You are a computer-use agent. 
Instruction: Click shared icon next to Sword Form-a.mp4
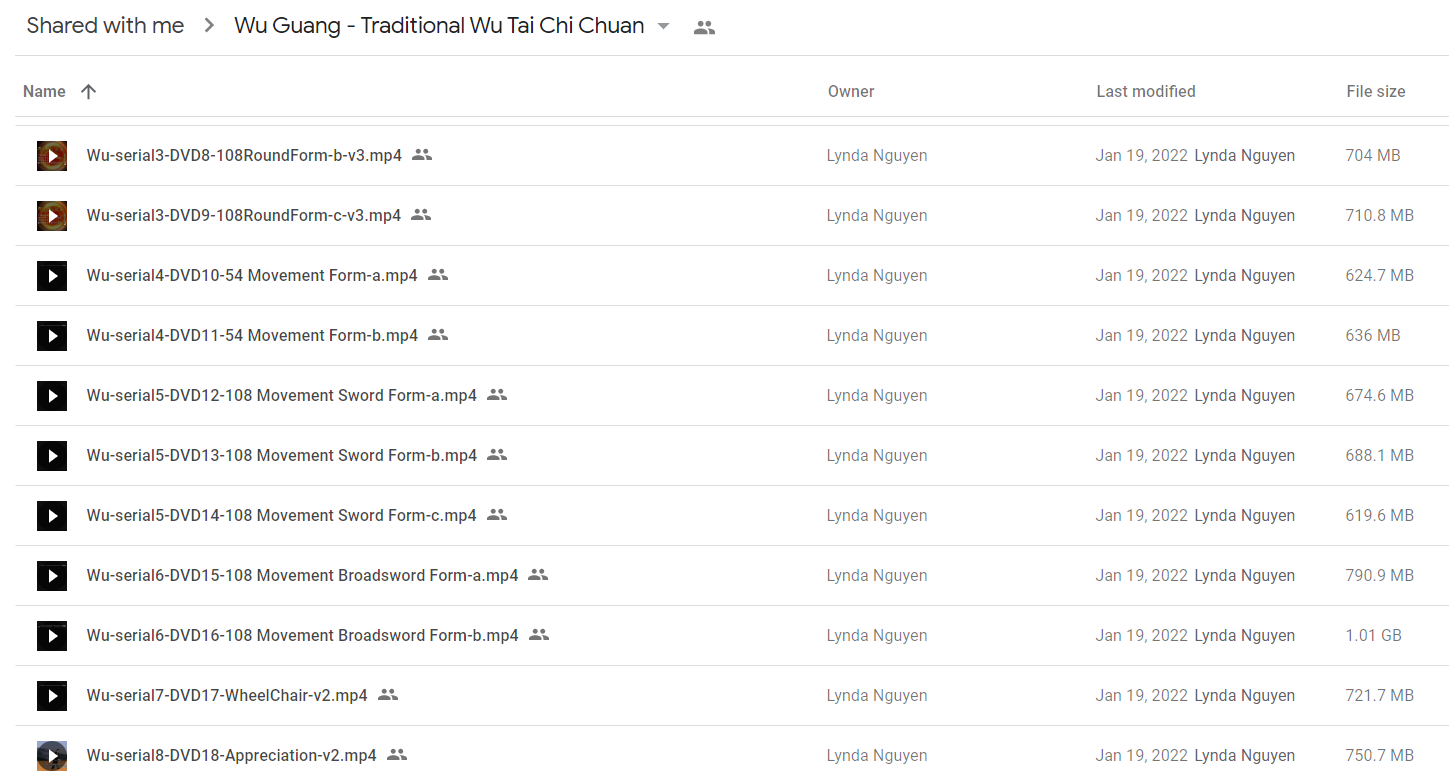(x=497, y=395)
